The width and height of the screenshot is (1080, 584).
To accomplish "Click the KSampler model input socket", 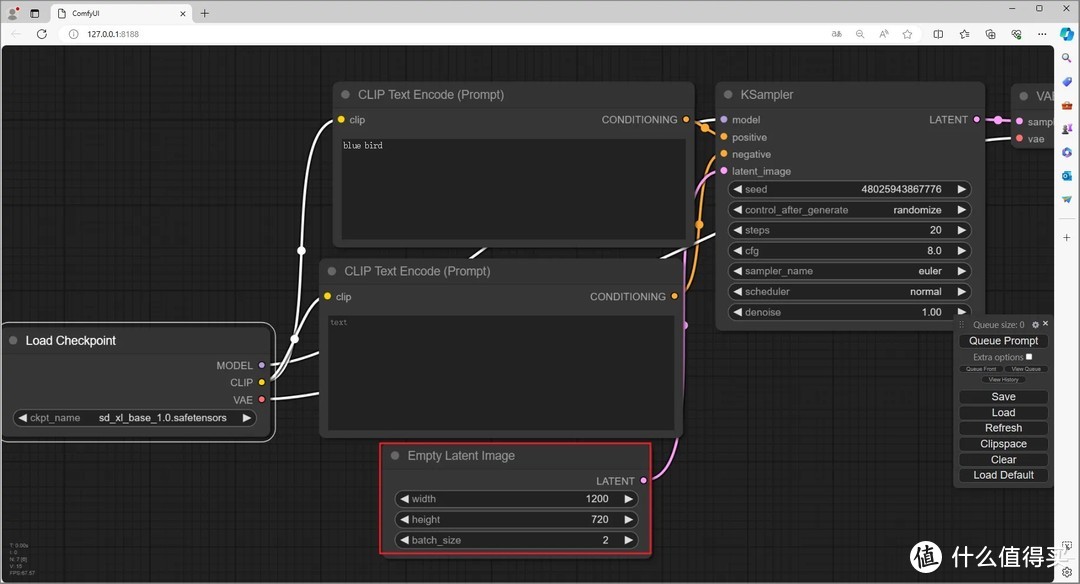I will click(x=724, y=120).
